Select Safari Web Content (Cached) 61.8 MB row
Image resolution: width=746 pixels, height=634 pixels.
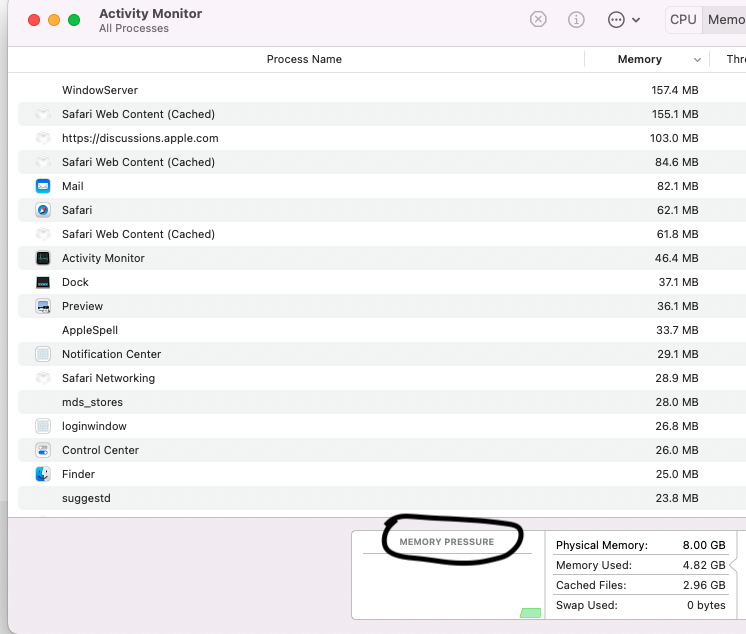coord(382,234)
